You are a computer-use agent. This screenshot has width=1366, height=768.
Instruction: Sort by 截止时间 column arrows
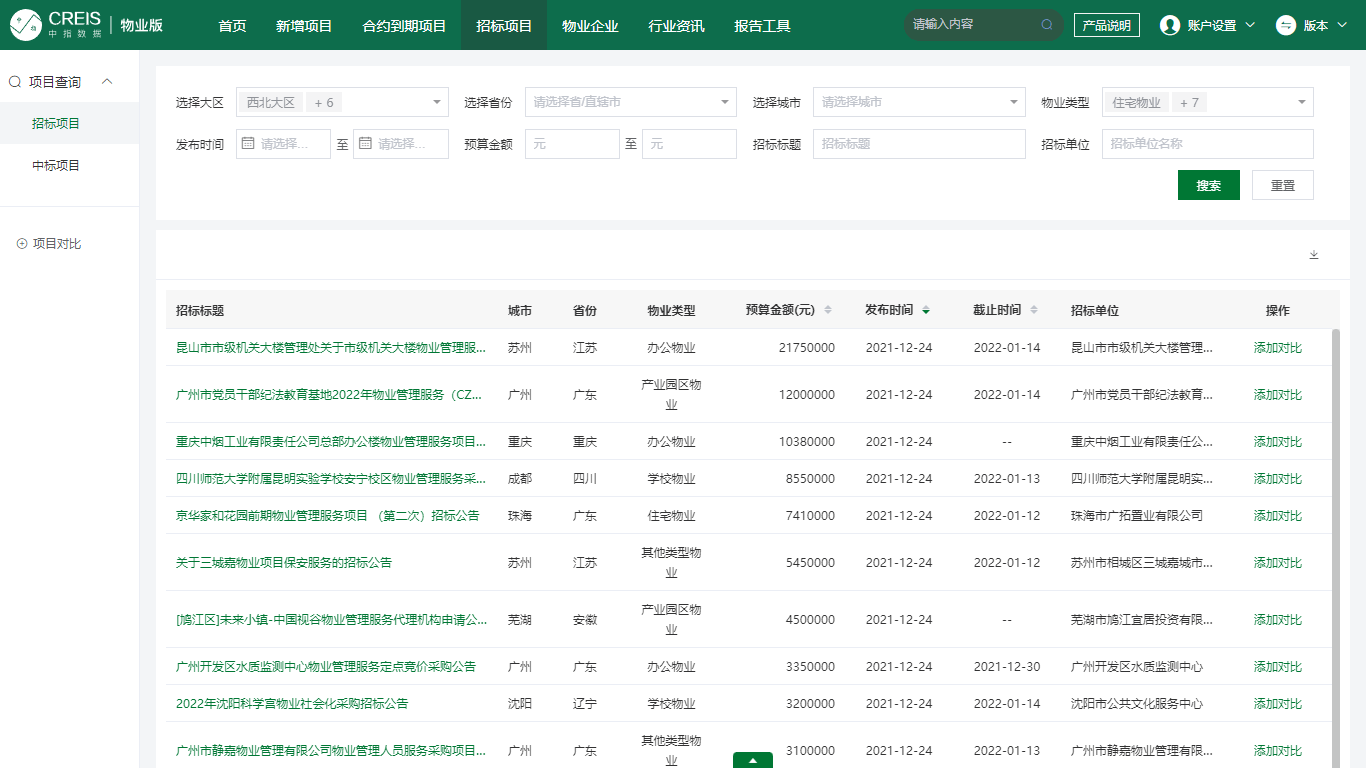pos(1034,311)
